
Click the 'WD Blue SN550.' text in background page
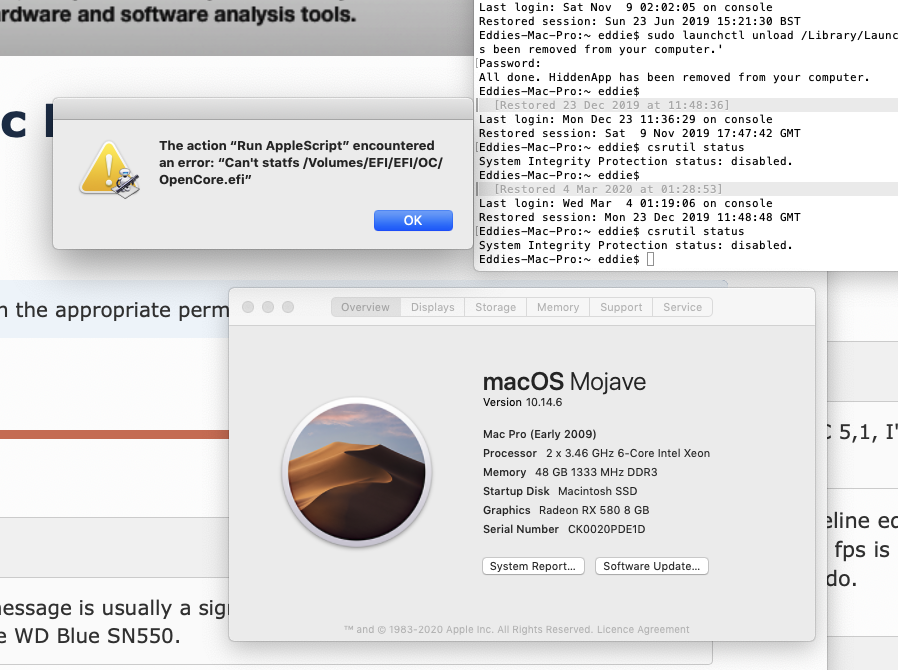[97, 636]
